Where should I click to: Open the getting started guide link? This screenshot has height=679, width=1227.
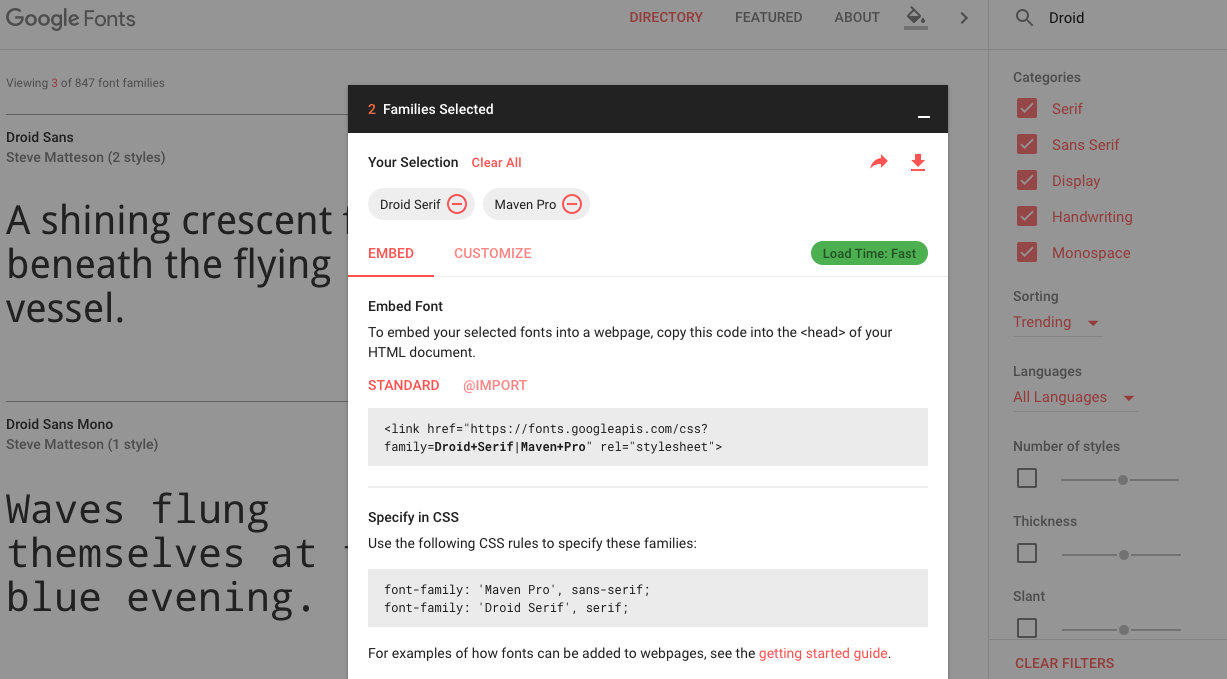pyautogui.click(x=823, y=653)
